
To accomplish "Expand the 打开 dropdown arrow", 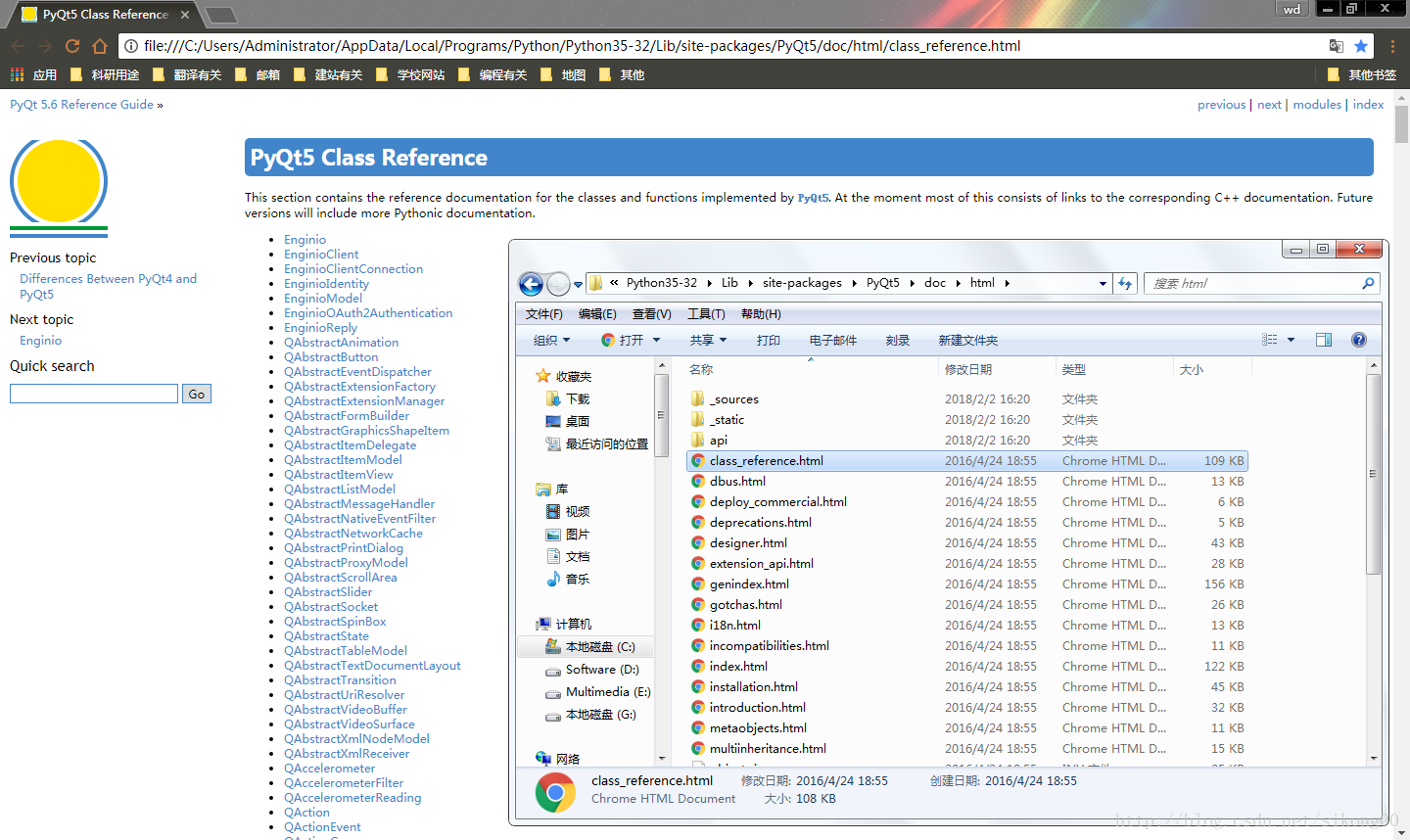I will pyautogui.click(x=656, y=340).
